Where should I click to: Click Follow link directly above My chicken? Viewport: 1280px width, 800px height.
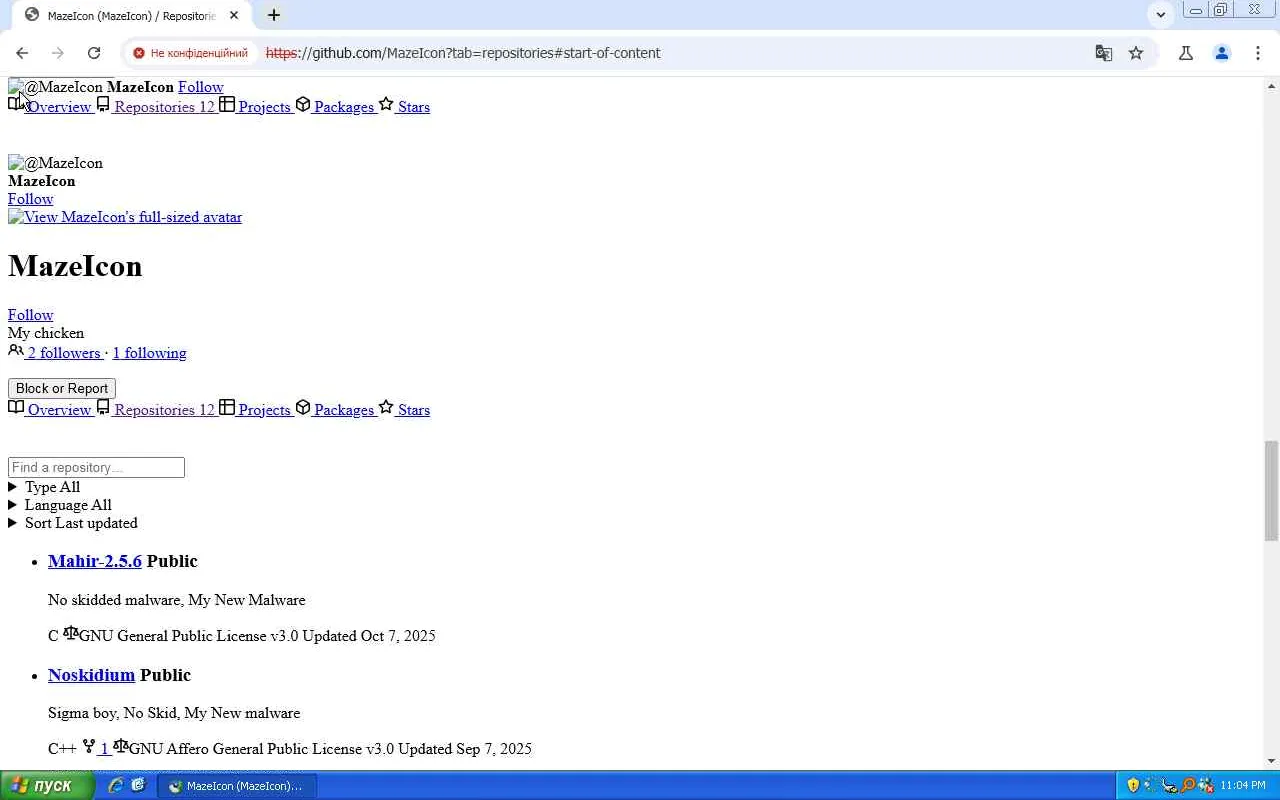pyautogui.click(x=30, y=315)
